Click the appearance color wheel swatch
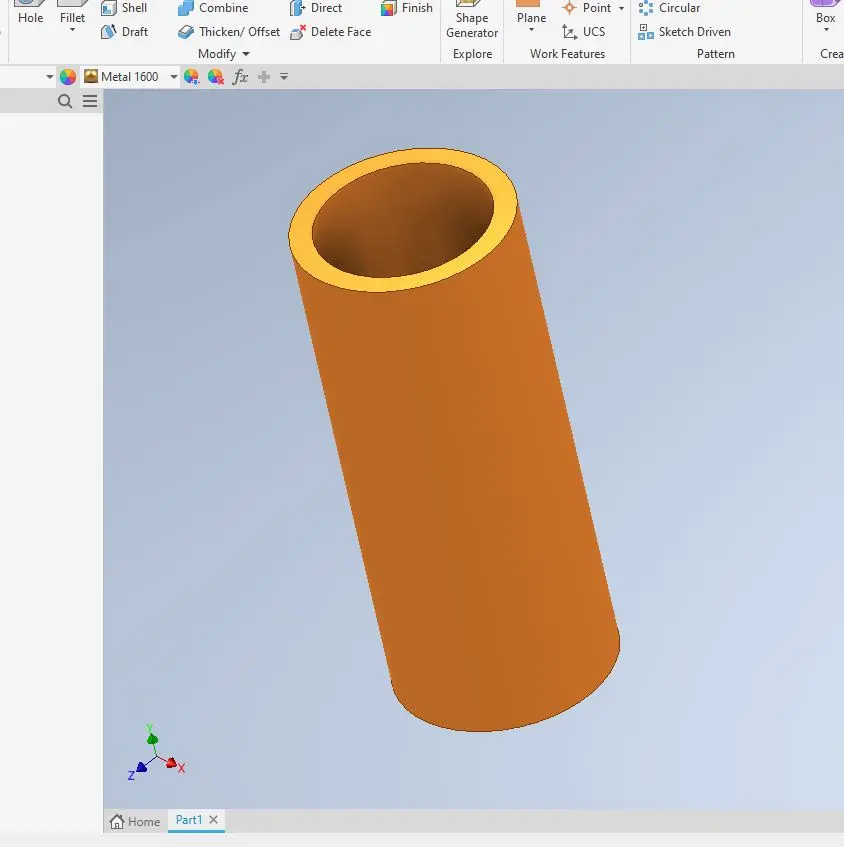Screen dimensions: 844x847 (68, 77)
